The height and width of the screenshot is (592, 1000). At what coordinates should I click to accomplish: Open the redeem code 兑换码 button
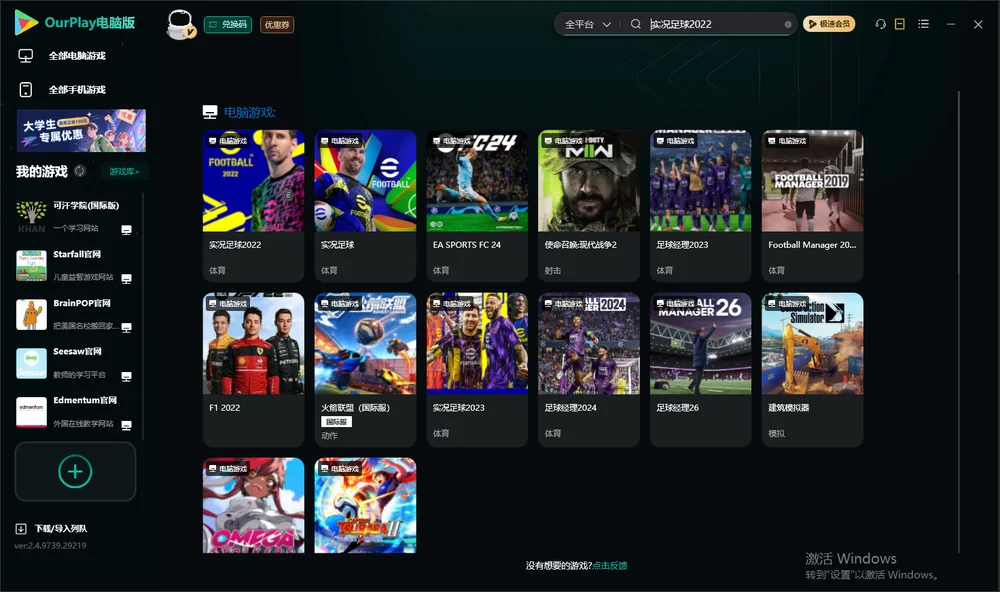228,24
